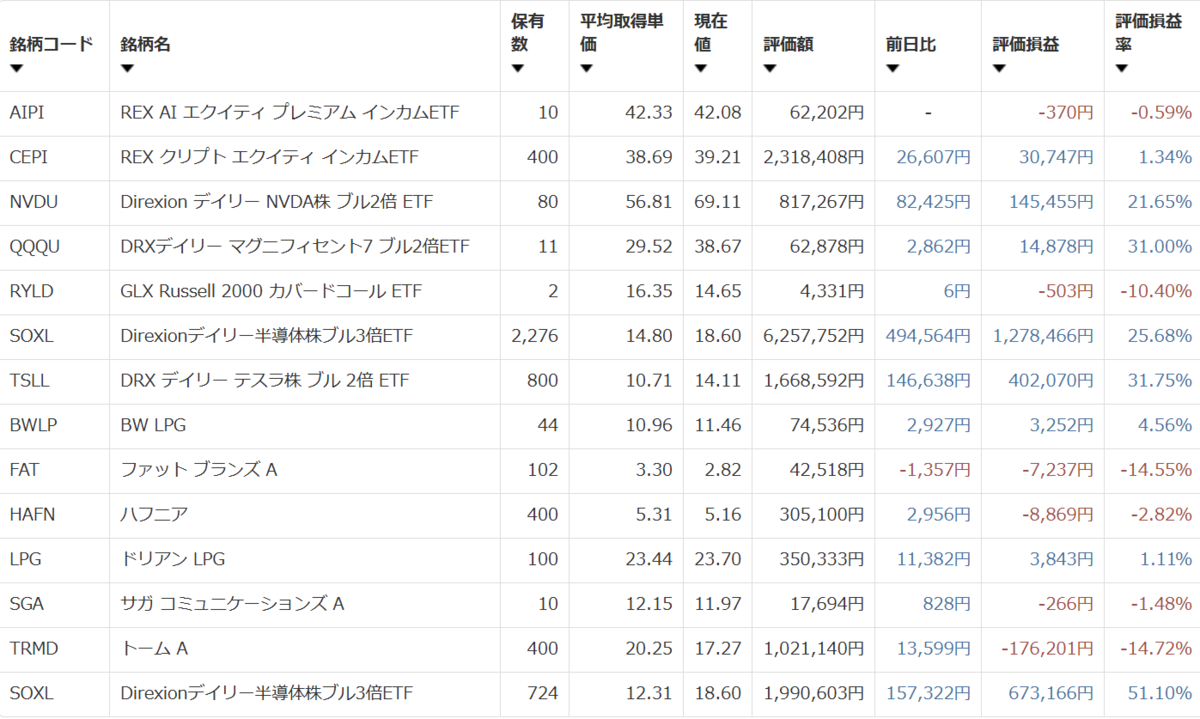The height and width of the screenshot is (719, 1200).
Task: Click the day change 494,564円
Action: (928, 336)
